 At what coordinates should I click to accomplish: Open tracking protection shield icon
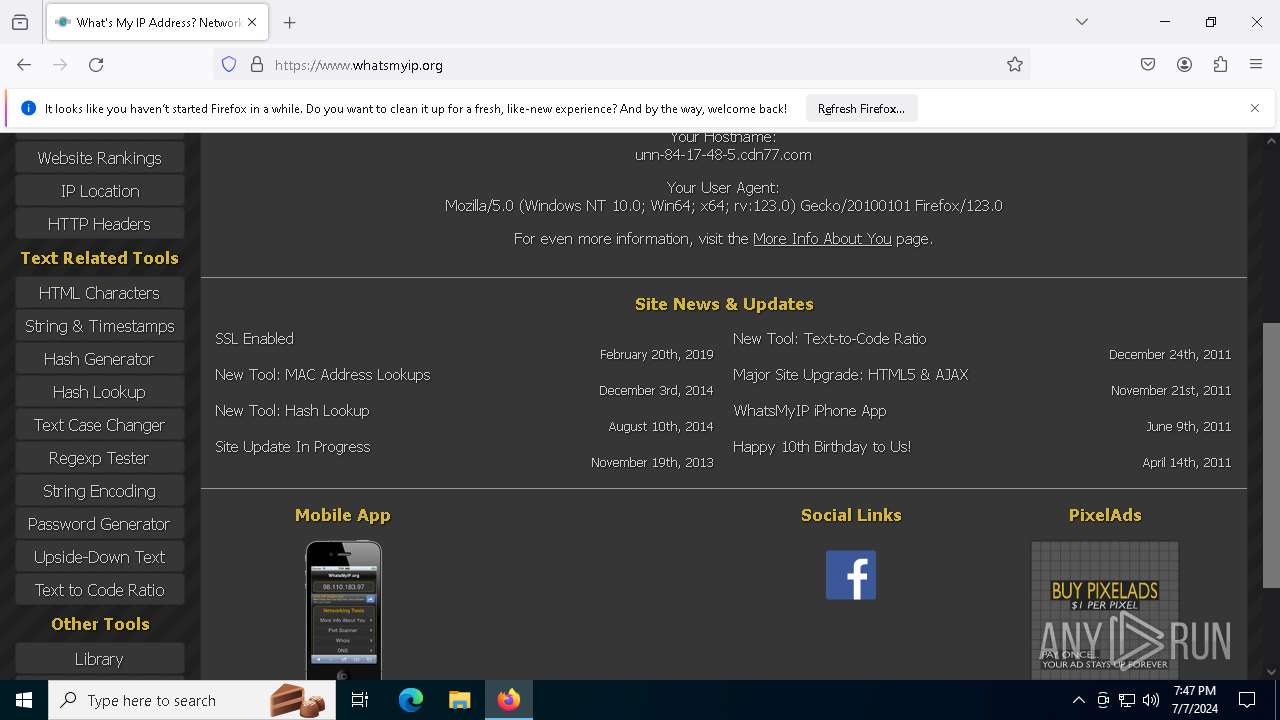point(229,65)
